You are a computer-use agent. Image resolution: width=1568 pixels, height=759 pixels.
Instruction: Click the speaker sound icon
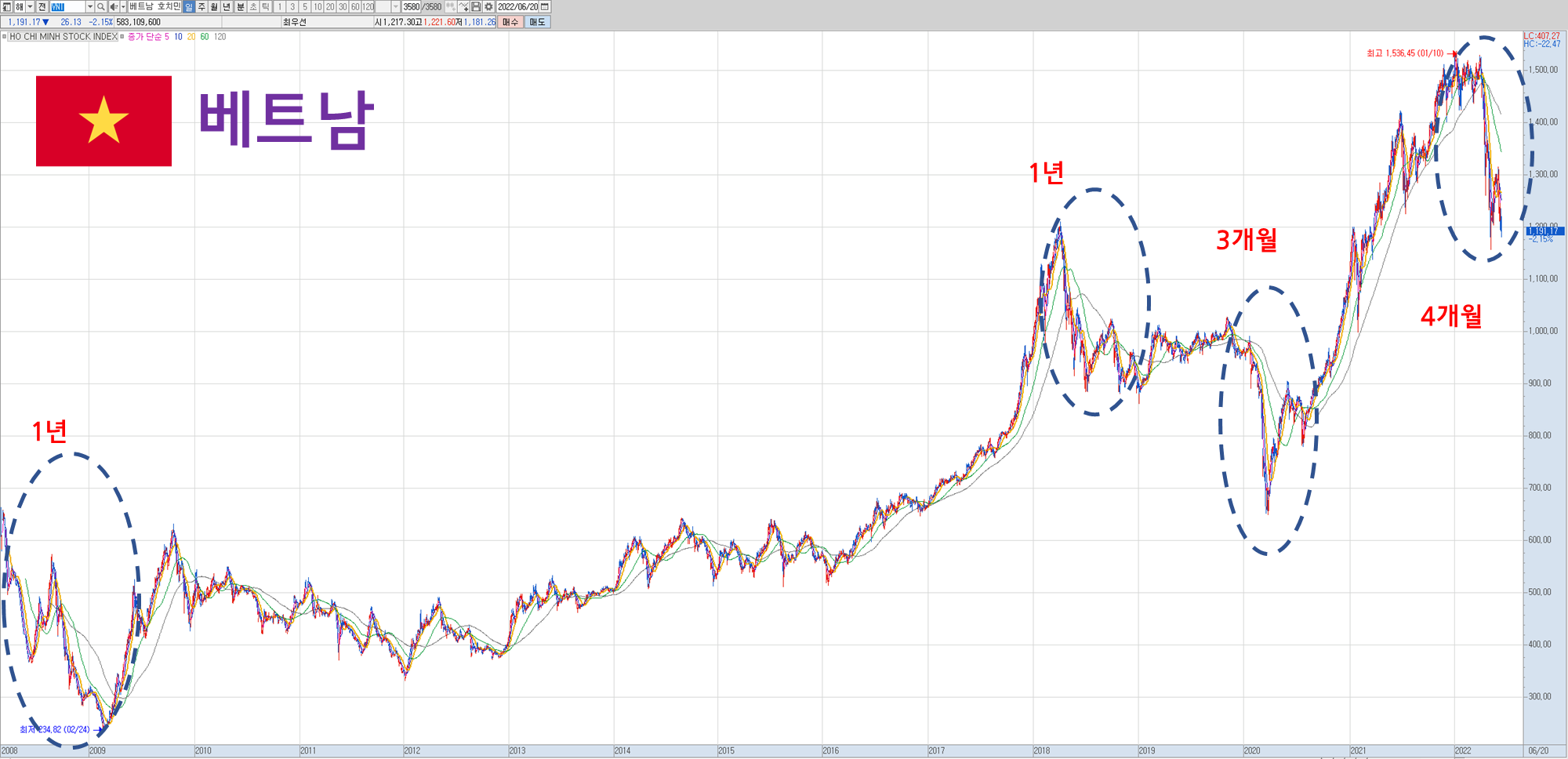pos(114,6)
